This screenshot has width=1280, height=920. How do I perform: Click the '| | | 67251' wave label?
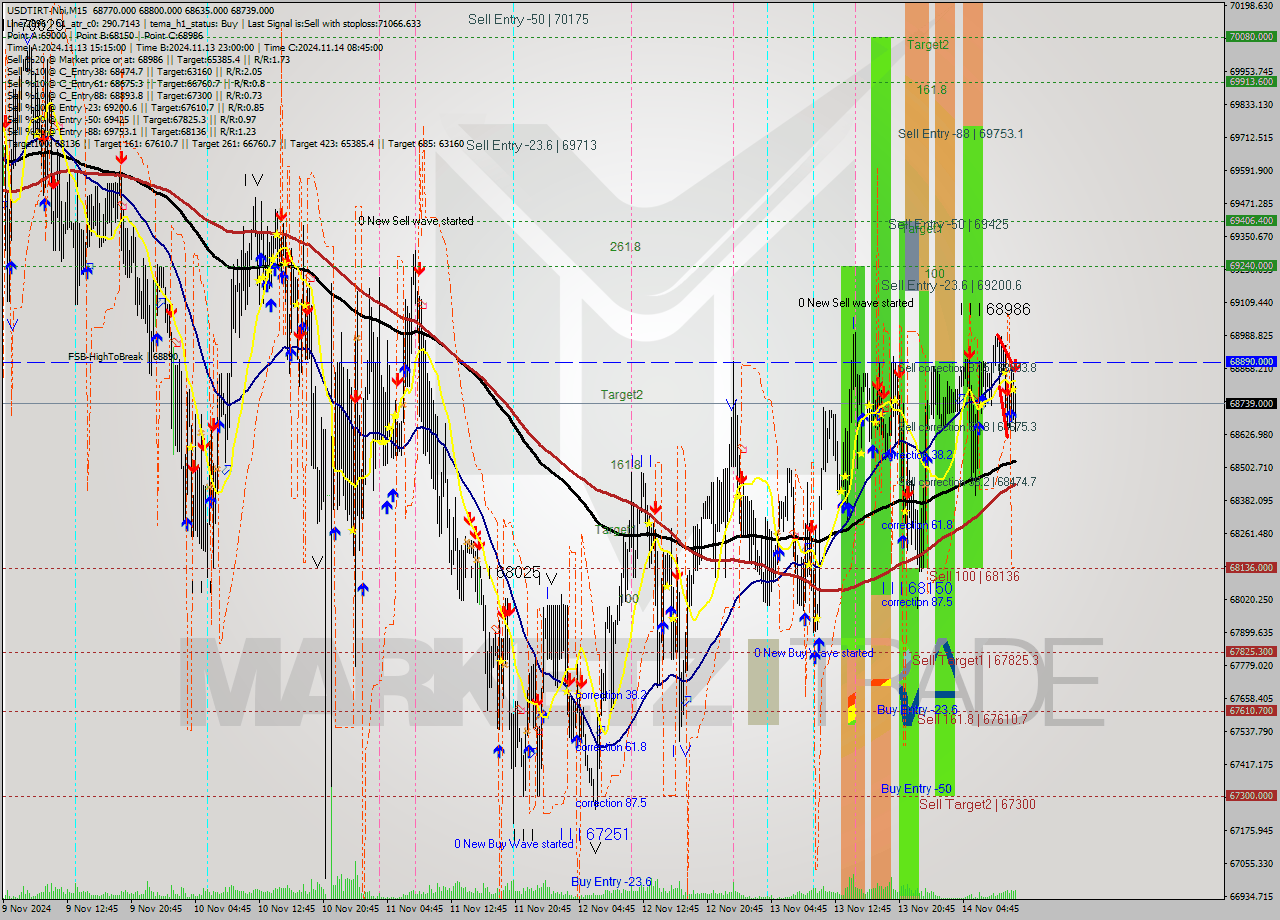[x=594, y=833]
